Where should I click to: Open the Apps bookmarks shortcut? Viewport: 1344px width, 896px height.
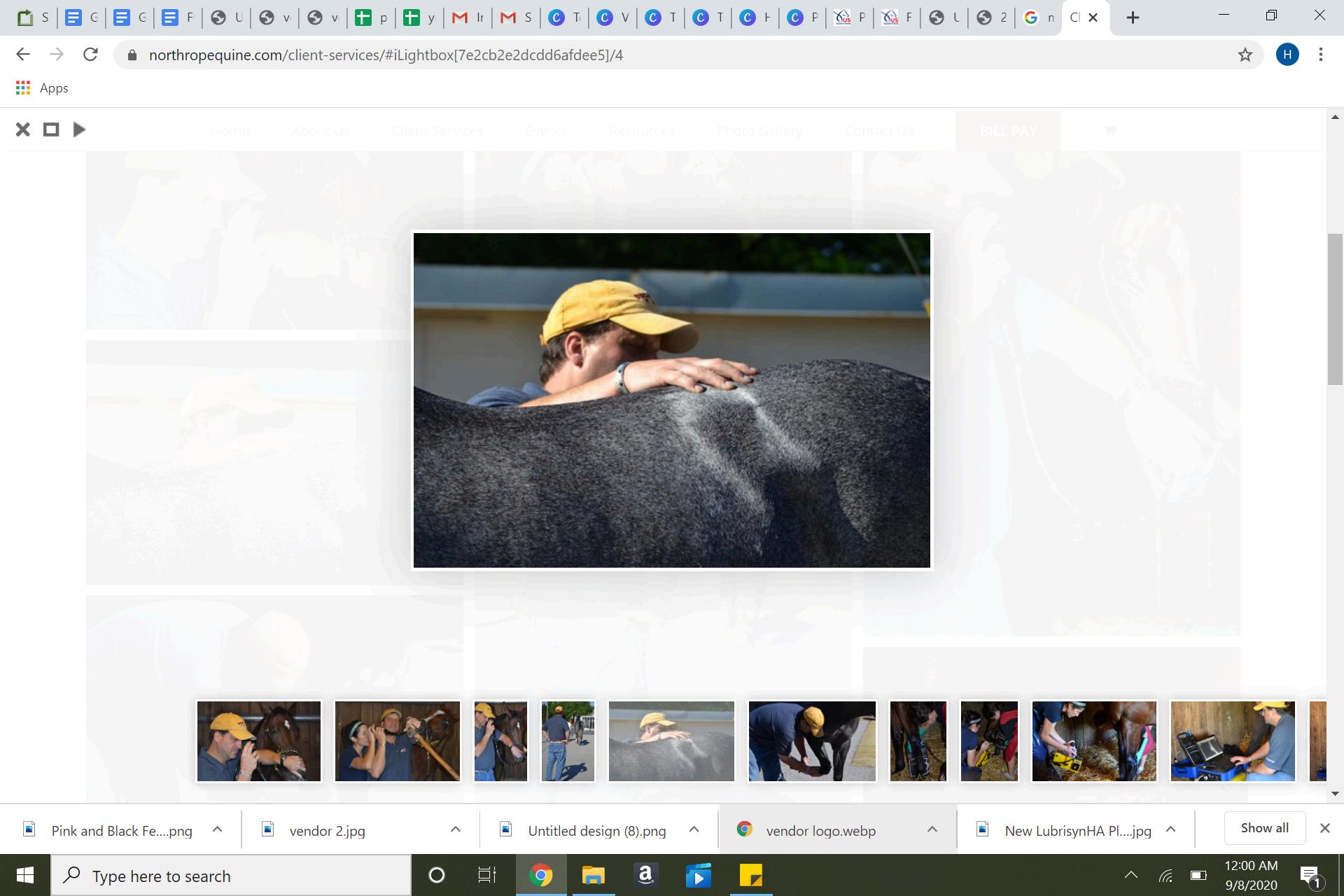coord(42,88)
